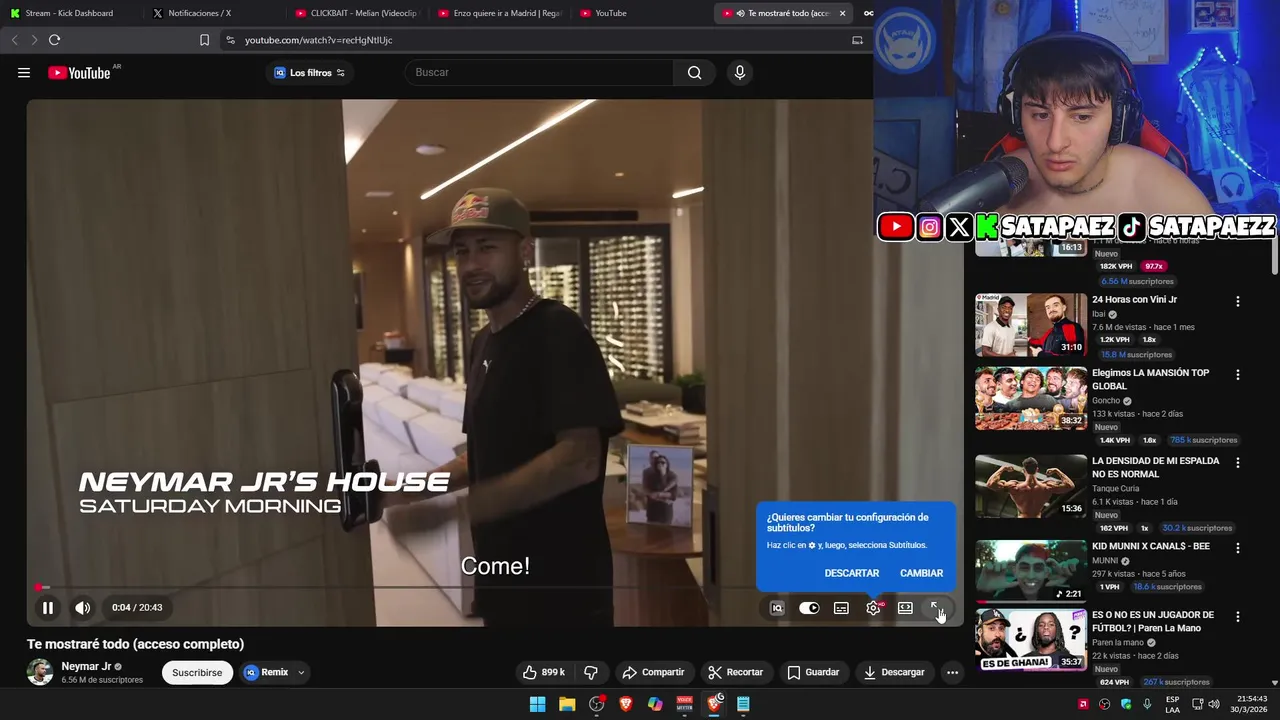This screenshot has width=1280, height=720.
Task: Open KID MUNNI X CANALS thumbnail
Action: [1031, 571]
